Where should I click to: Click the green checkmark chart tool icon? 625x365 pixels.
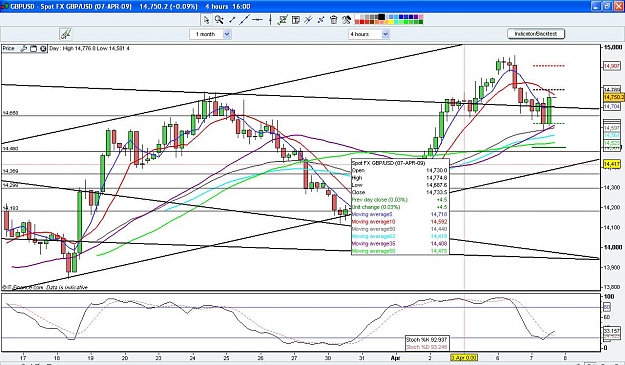tap(283, 20)
